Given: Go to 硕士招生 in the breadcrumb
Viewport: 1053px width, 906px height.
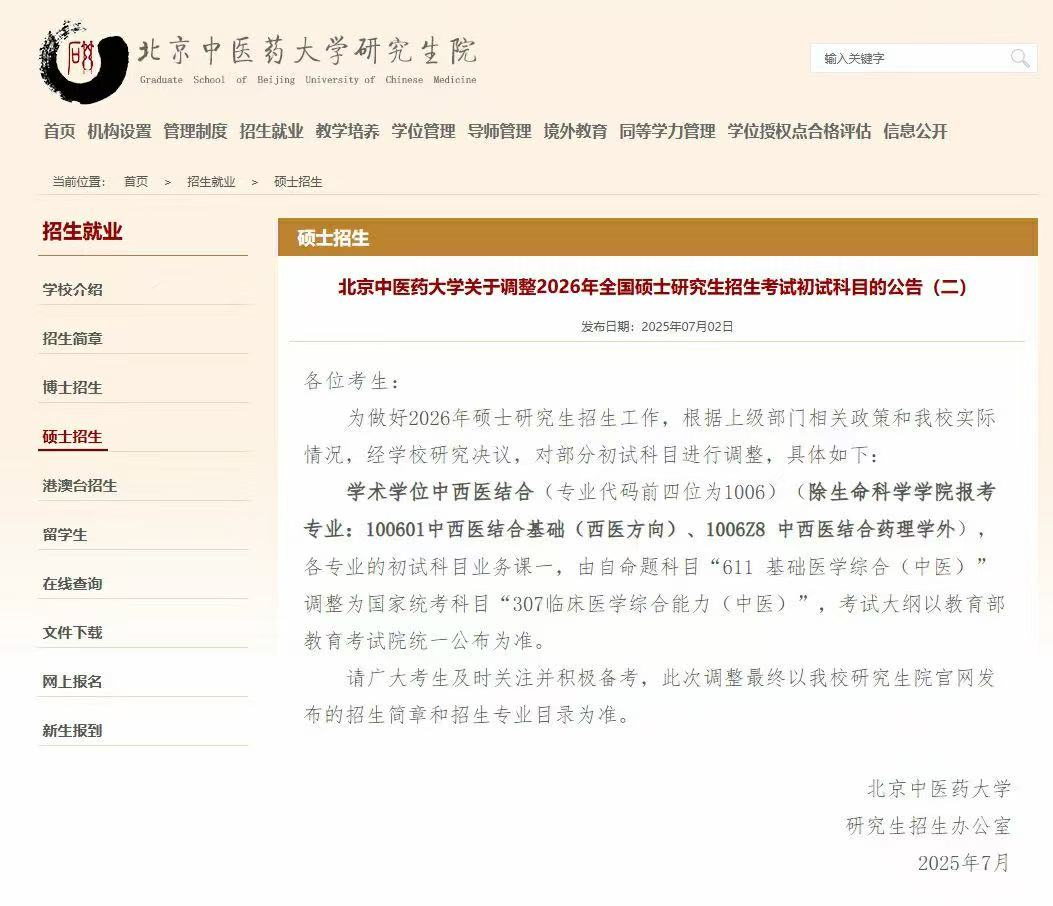Looking at the screenshot, I should [x=298, y=181].
